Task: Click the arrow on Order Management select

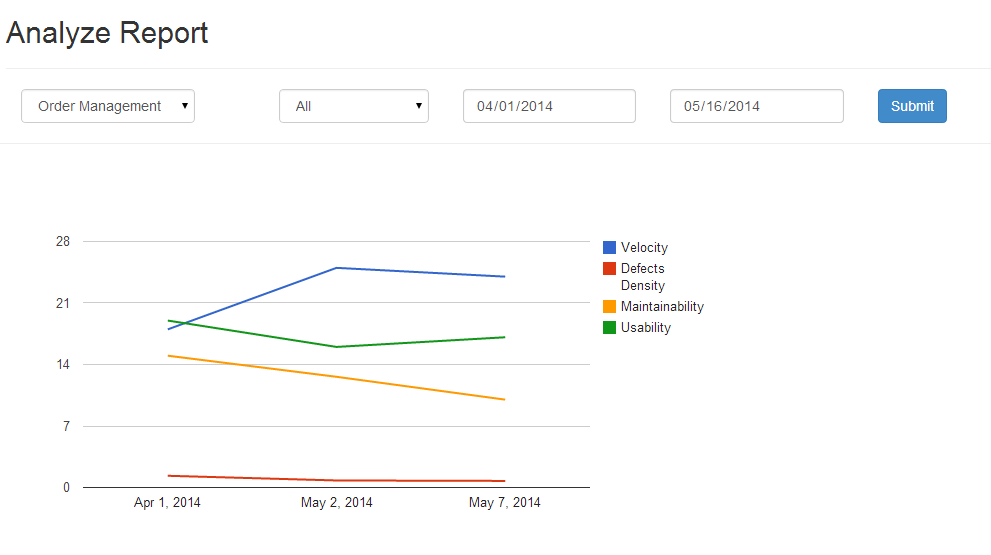Action: tap(185, 106)
